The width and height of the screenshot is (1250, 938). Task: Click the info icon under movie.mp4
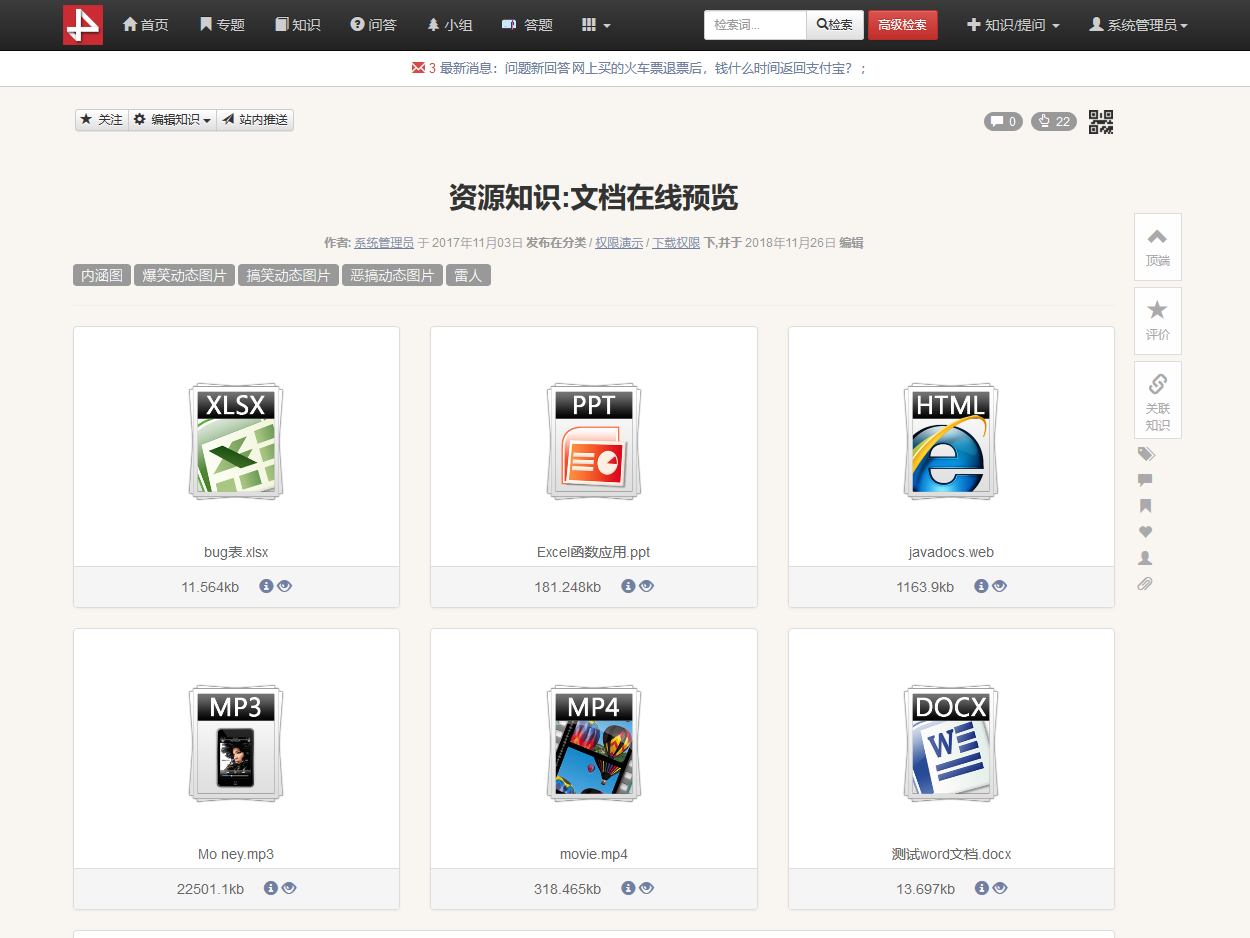click(x=628, y=888)
